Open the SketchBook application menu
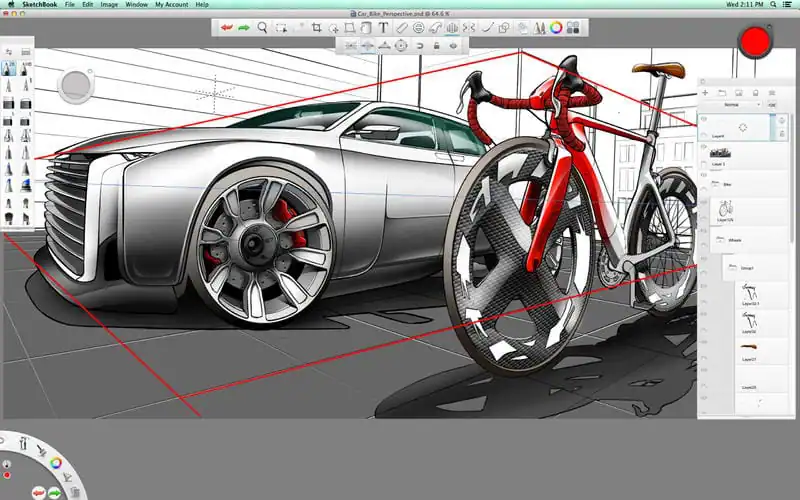Screen dimensions: 800x500 tap(39, 4)
